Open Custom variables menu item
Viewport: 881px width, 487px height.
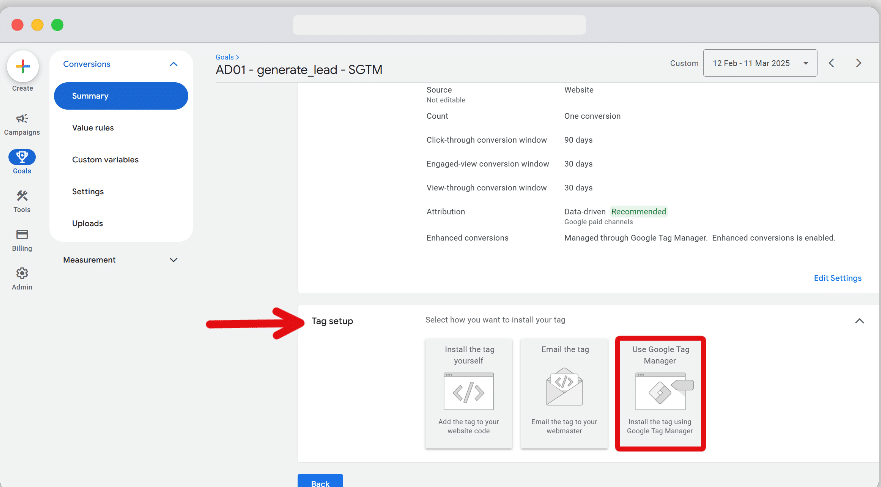tap(105, 160)
